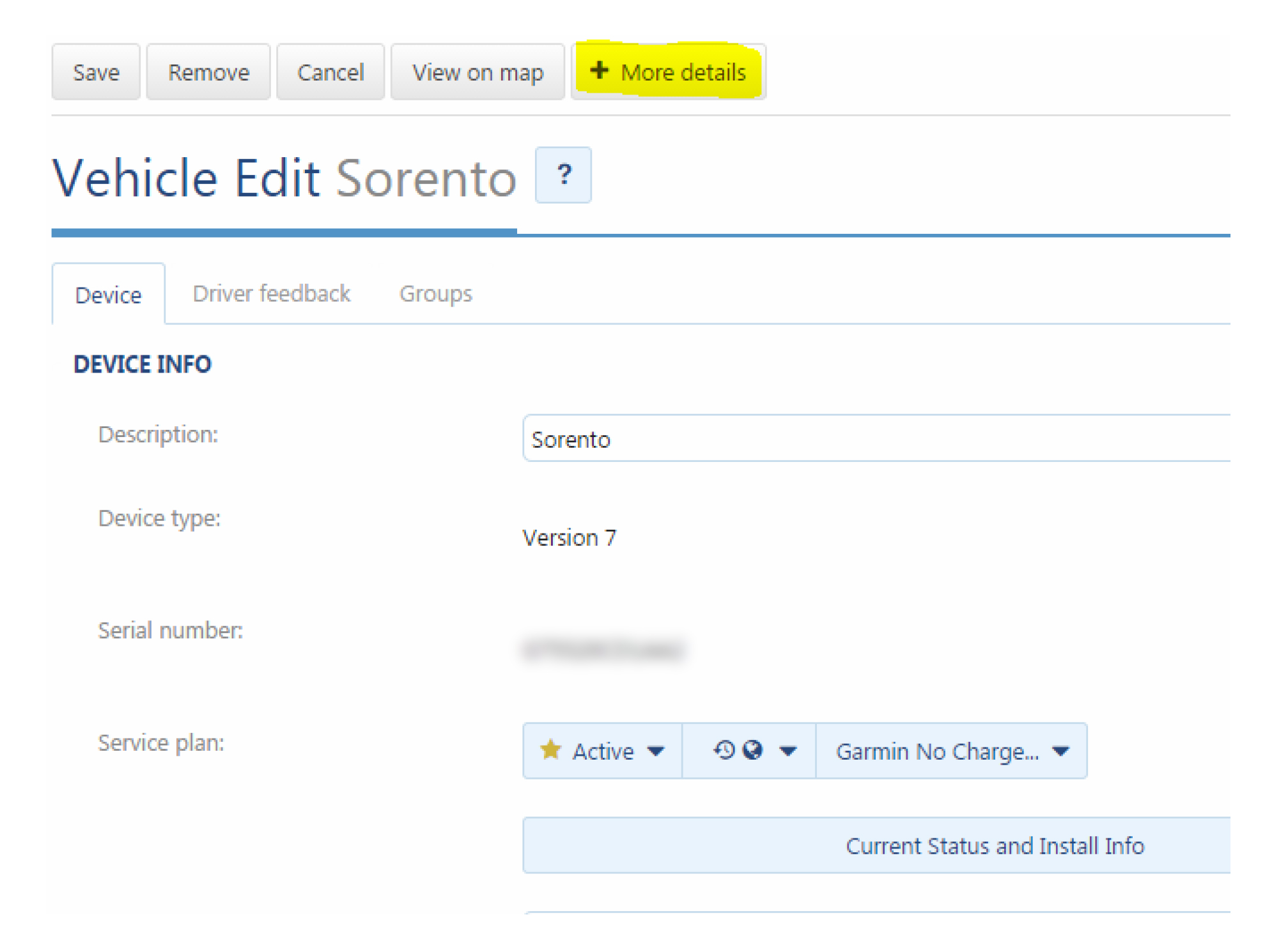This screenshot has width=1272, height=952.
Task: Switch to the Driver feedback tab
Action: 271,293
